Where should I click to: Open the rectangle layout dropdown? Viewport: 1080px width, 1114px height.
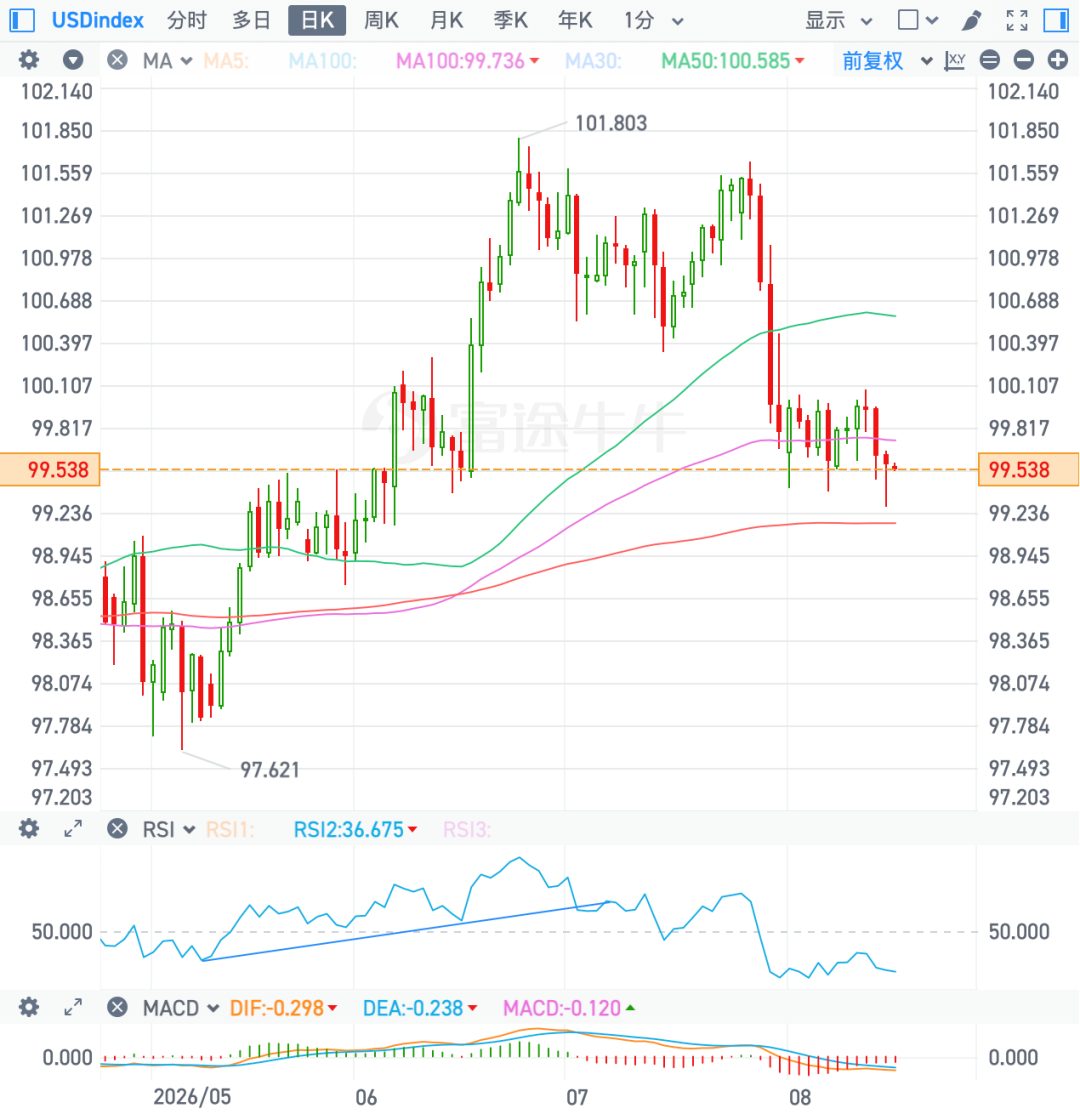[918, 20]
